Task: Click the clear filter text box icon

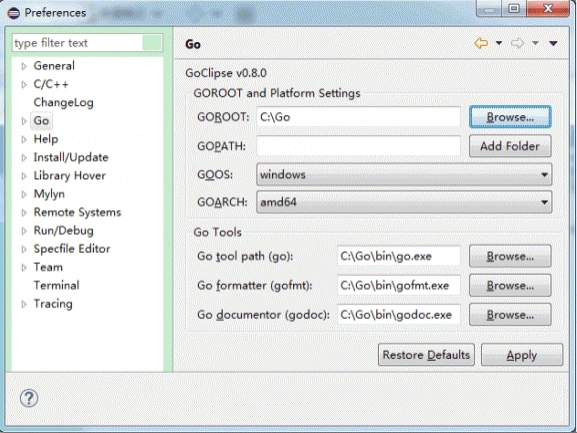Action: [x=152, y=43]
